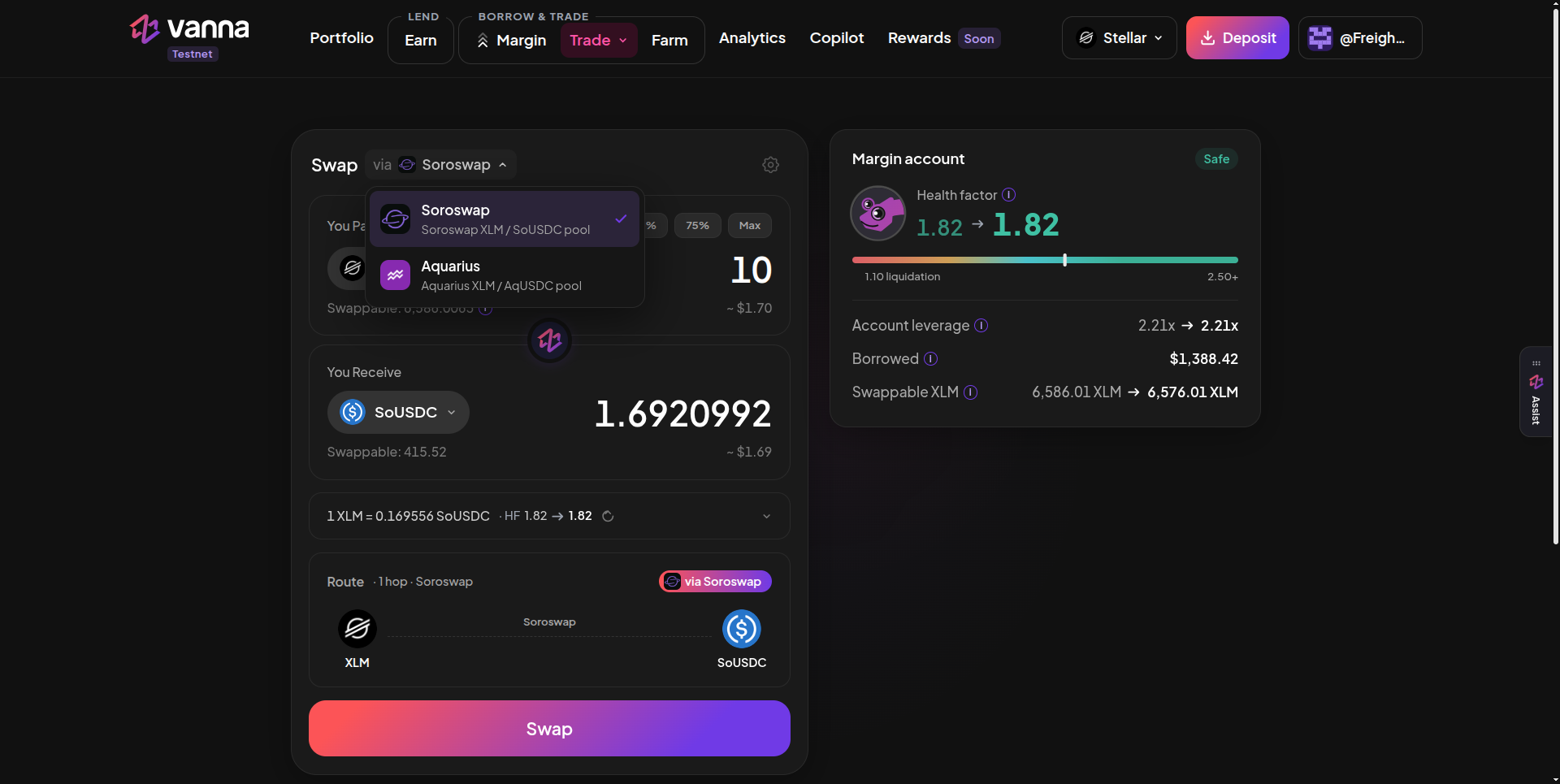Click the "1.10 liquidation" label
Image resolution: width=1560 pixels, height=784 pixels.
point(902,277)
